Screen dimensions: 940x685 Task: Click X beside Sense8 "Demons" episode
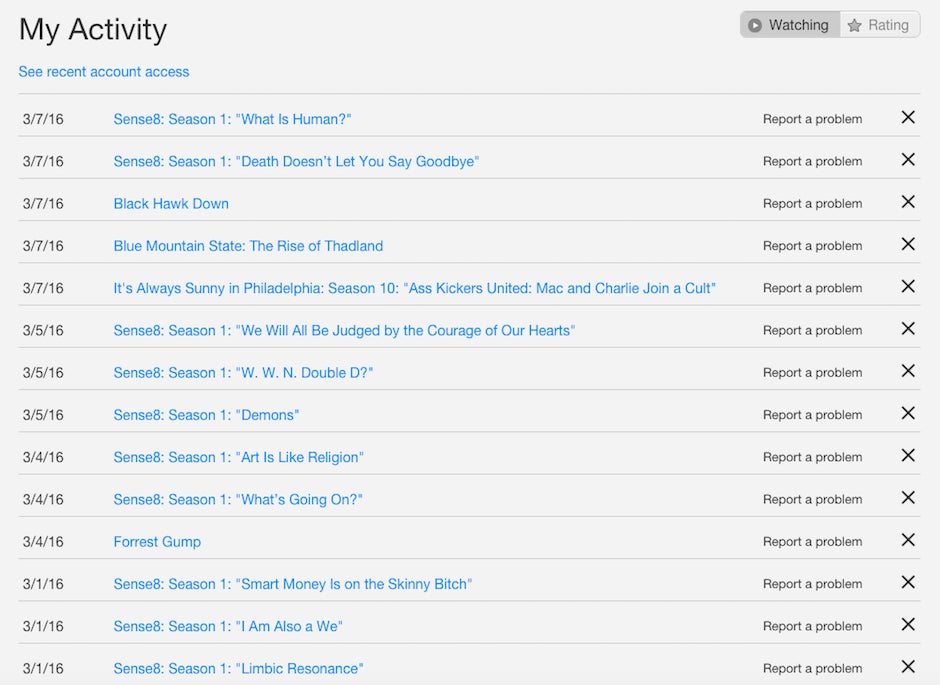tap(908, 414)
